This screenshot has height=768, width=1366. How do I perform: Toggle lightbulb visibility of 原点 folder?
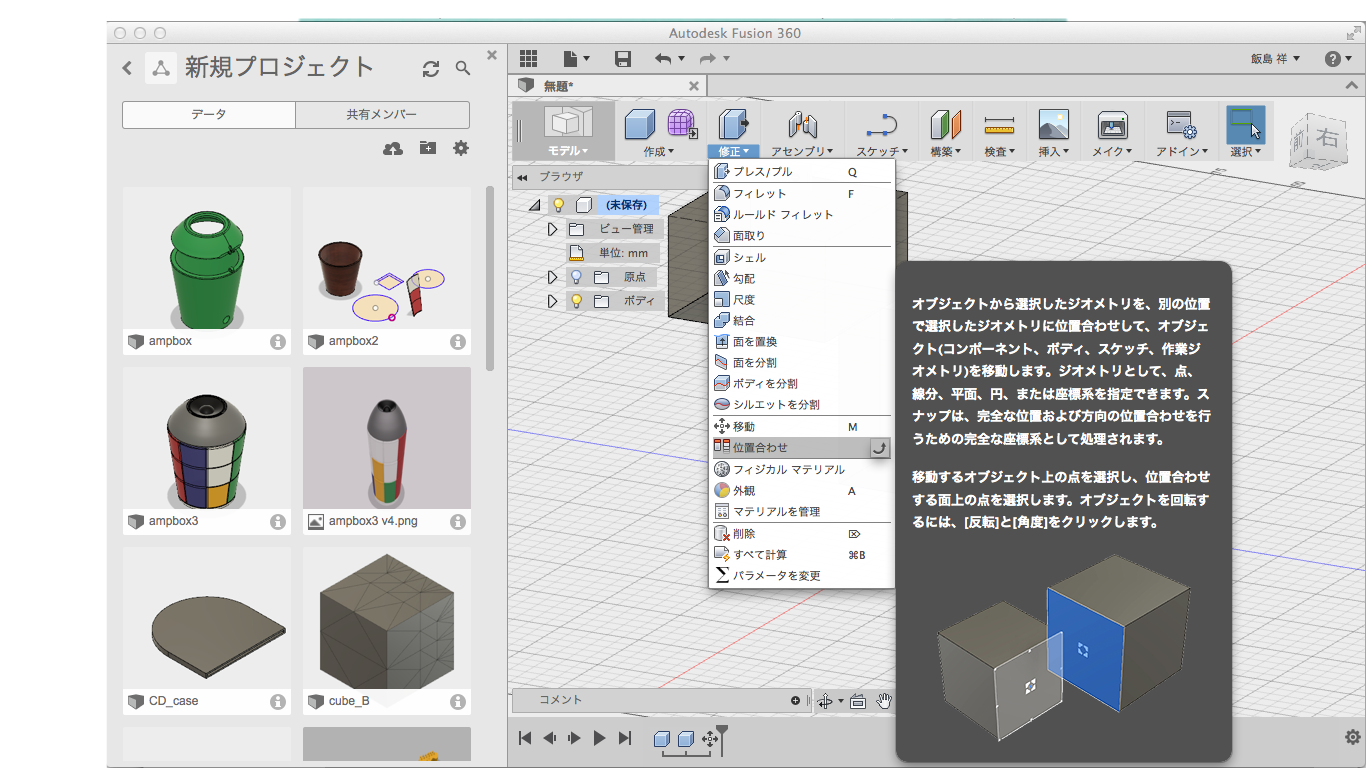coord(576,277)
